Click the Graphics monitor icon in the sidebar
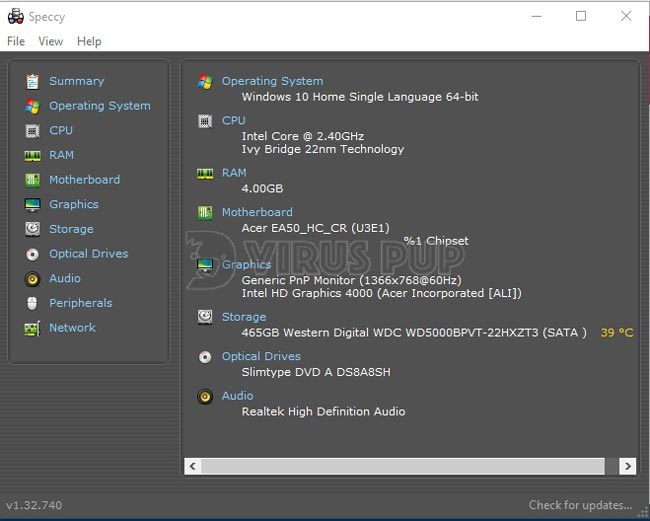This screenshot has height=521, width=650. [x=32, y=205]
